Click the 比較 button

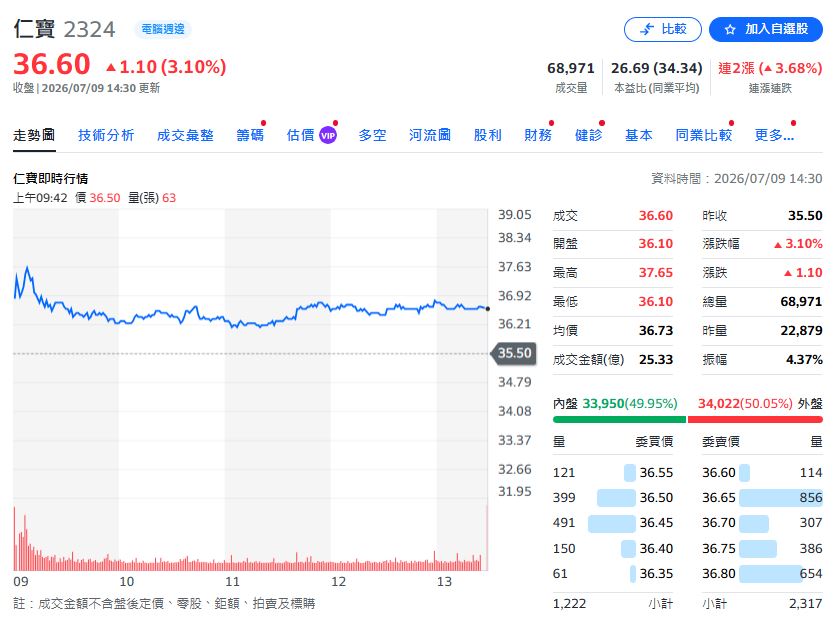663,29
